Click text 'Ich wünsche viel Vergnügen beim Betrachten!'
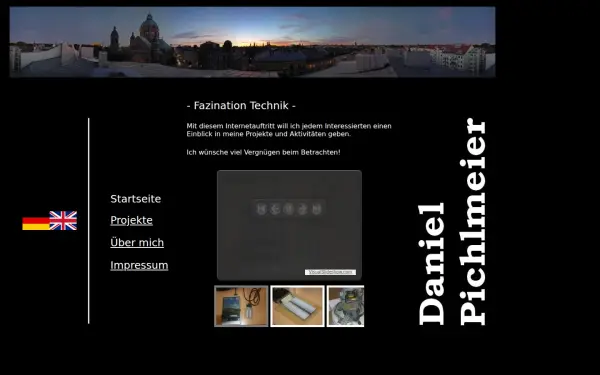600x375 pixels. pos(263,152)
